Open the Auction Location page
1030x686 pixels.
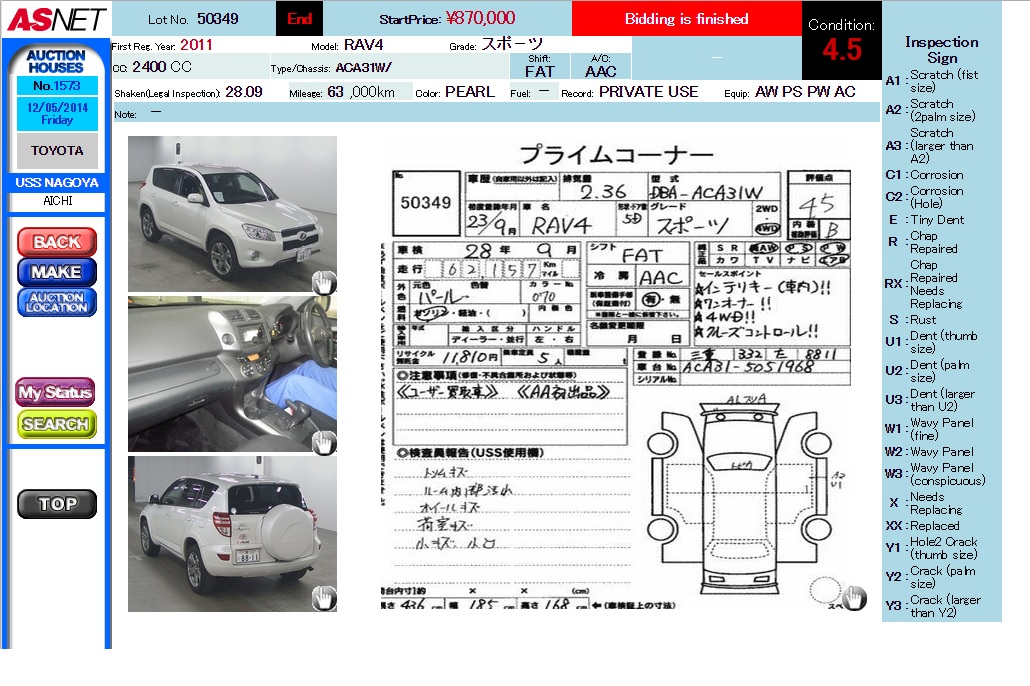(x=57, y=303)
